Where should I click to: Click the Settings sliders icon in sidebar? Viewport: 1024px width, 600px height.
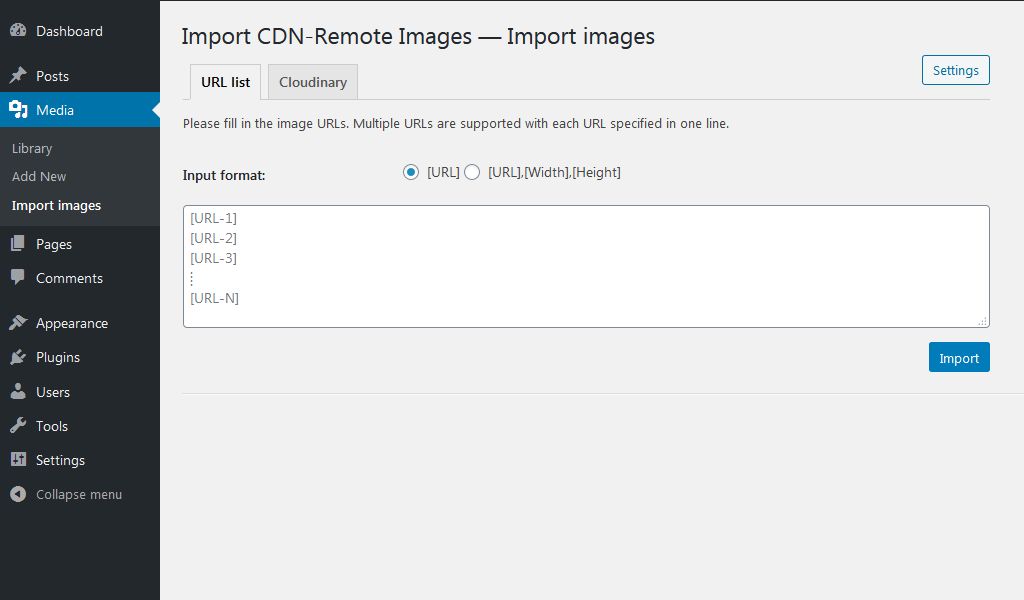click(x=18, y=460)
